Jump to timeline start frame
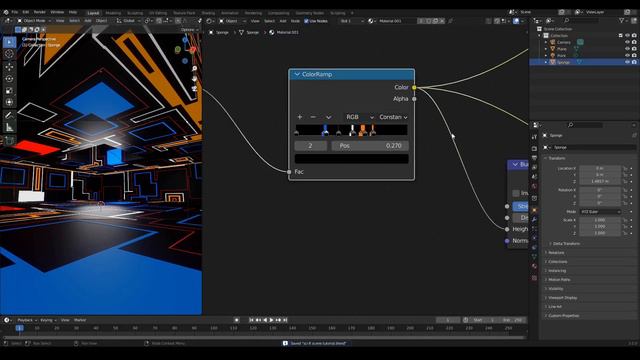 [x=251, y=320]
